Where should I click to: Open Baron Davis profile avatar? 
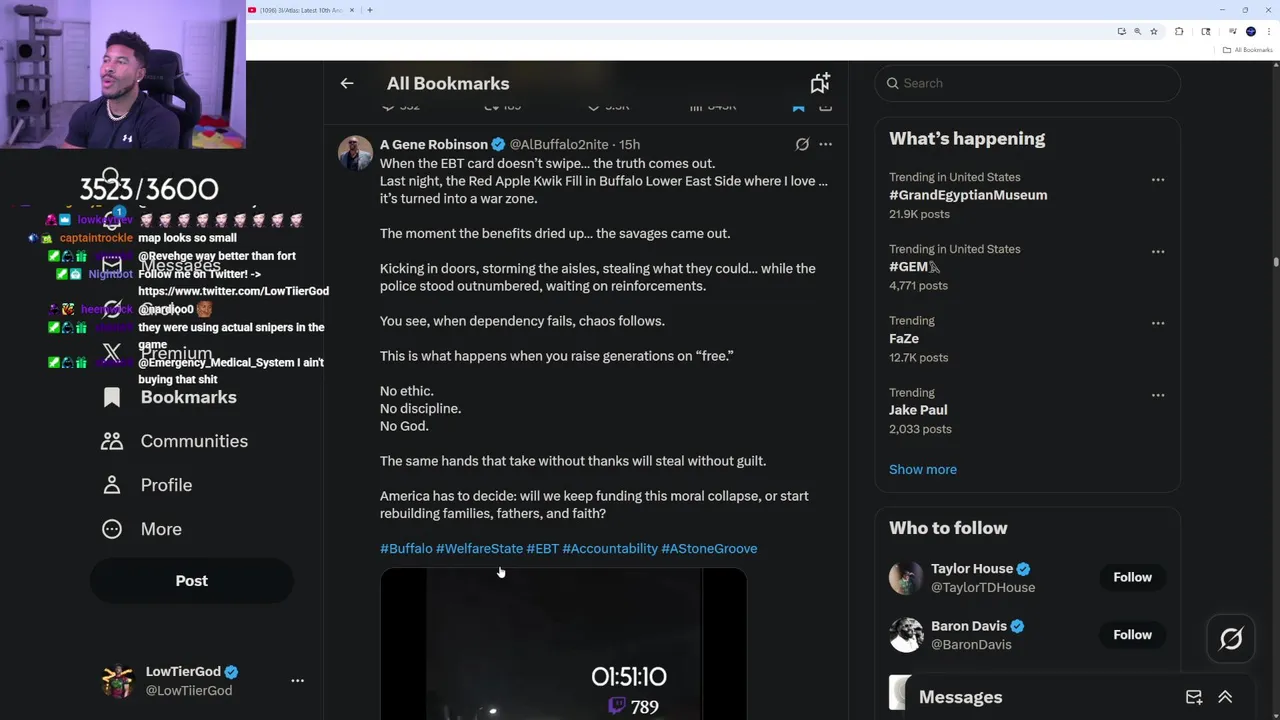pos(906,635)
